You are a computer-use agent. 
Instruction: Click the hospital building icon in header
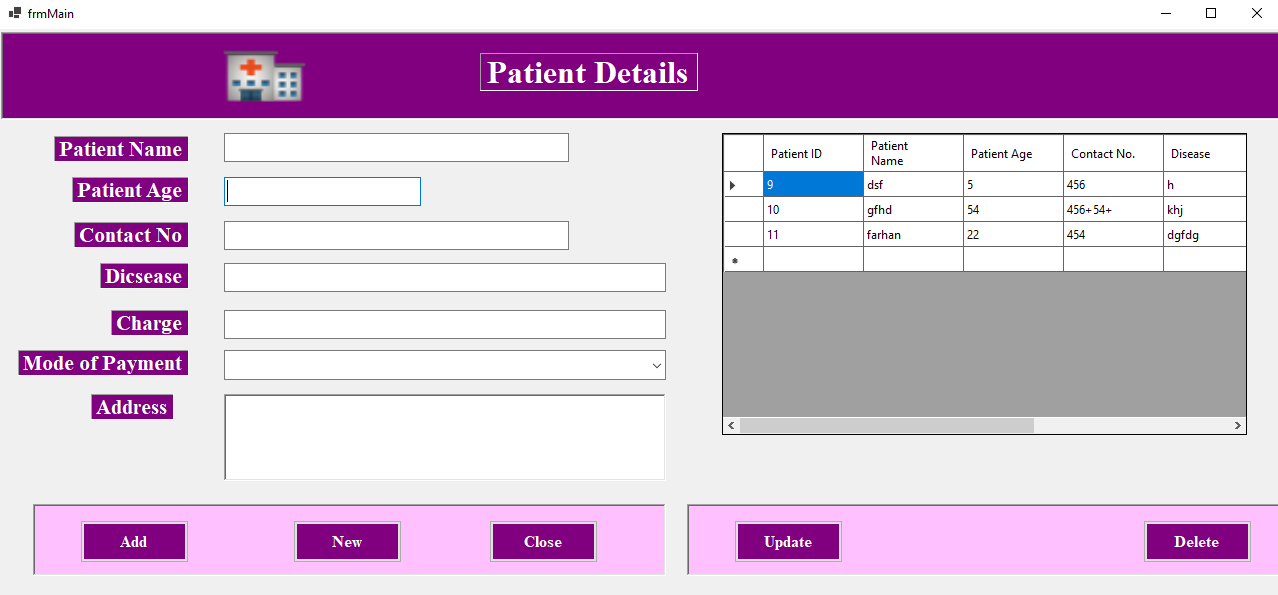click(264, 76)
